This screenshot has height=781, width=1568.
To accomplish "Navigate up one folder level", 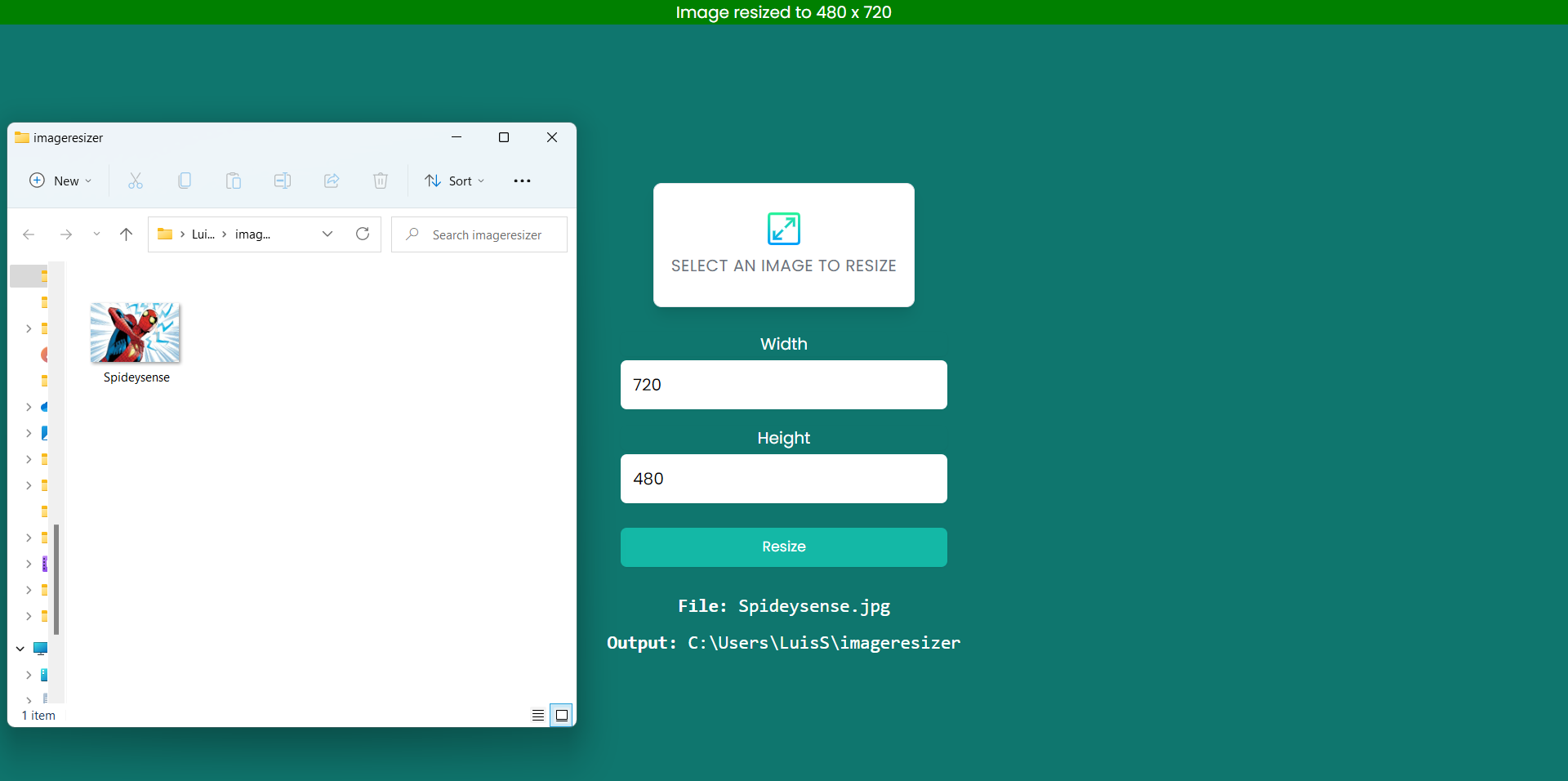I will 126,234.
